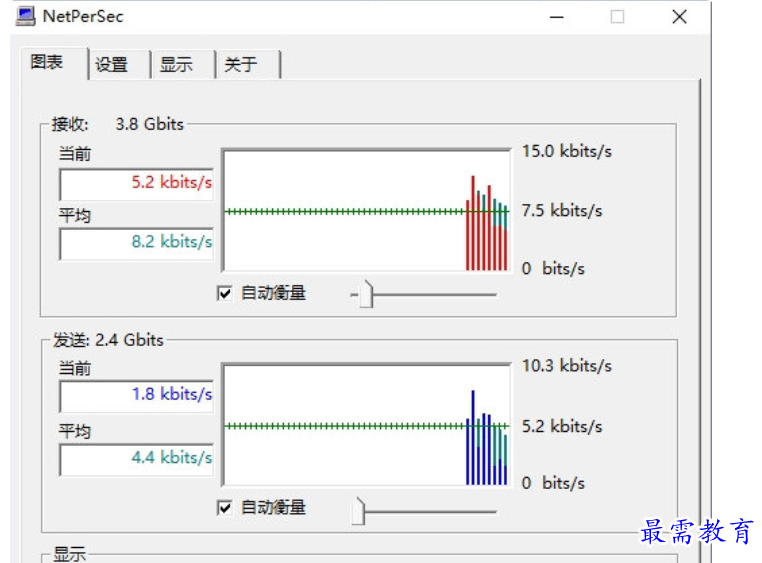Toggle 自动衡量 checkbox in the 发送 section

(x=225, y=508)
